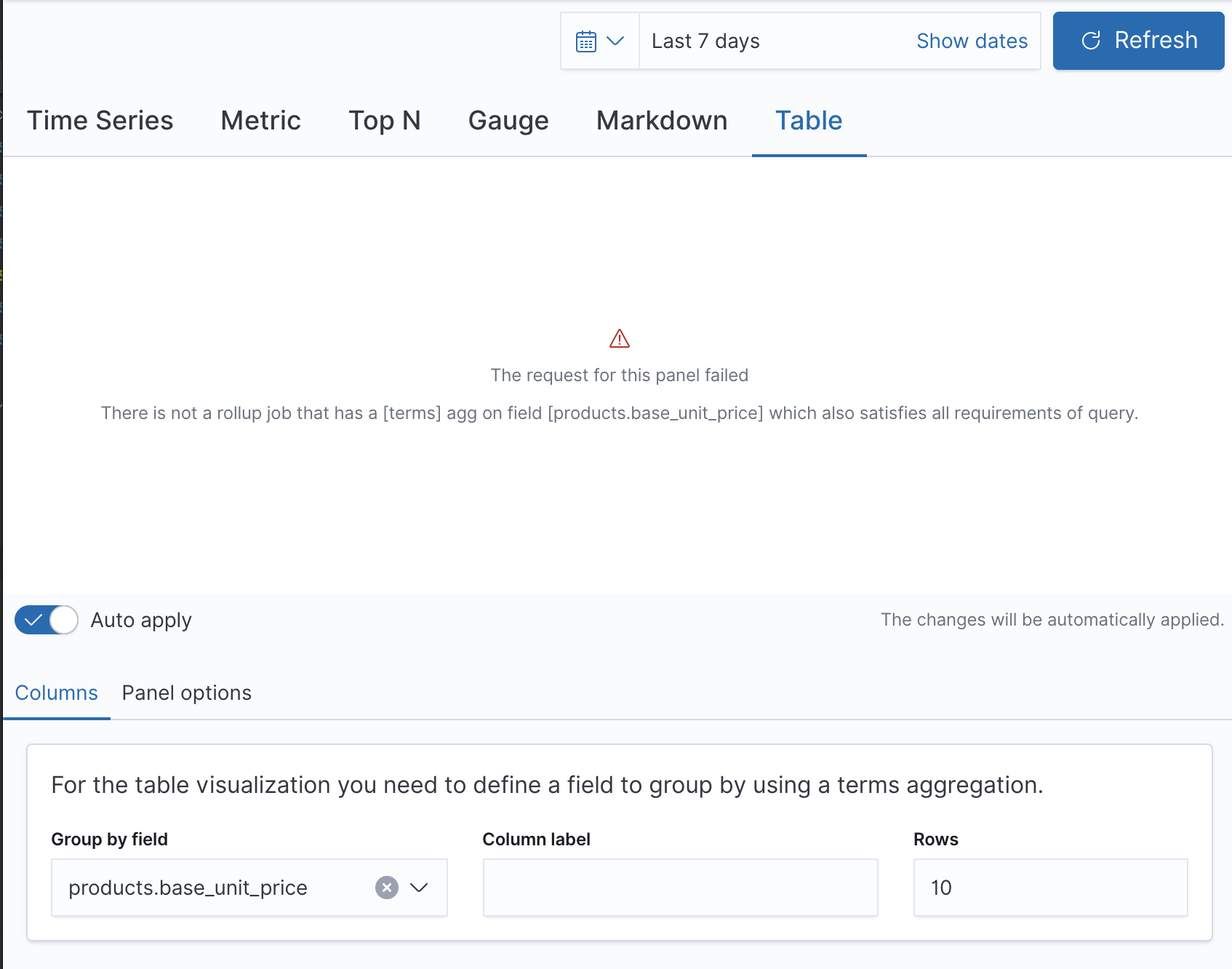Switch to the Gauge tab

pyautogui.click(x=508, y=120)
